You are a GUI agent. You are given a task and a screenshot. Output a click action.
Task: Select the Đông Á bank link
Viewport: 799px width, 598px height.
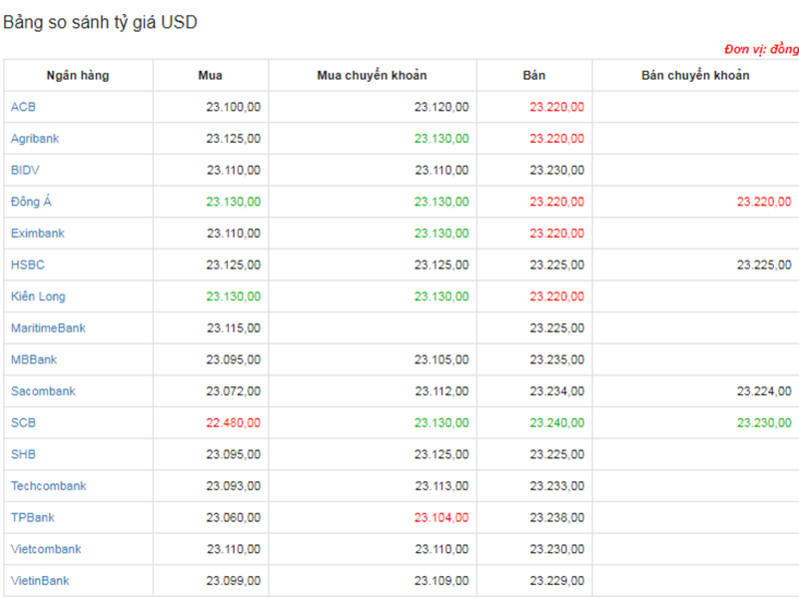(x=31, y=202)
